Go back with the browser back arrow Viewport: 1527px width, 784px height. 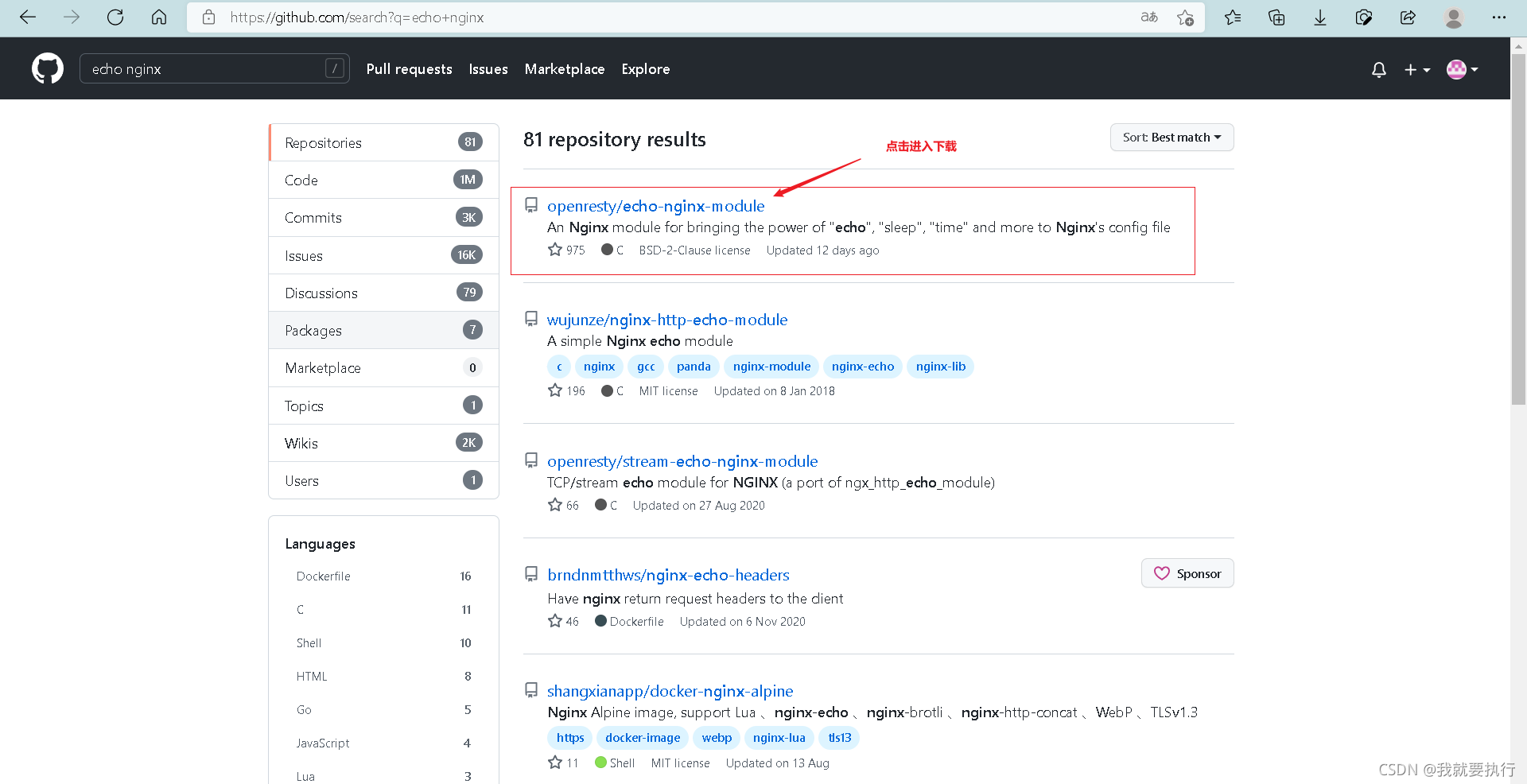pyautogui.click(x=28, y=17)
